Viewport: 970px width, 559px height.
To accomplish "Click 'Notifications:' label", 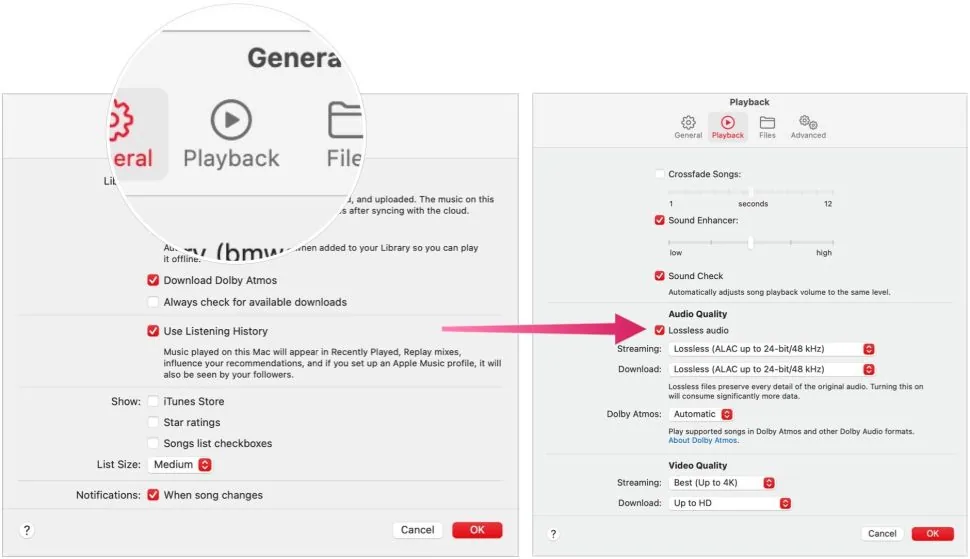I will (x=108, y=495).
